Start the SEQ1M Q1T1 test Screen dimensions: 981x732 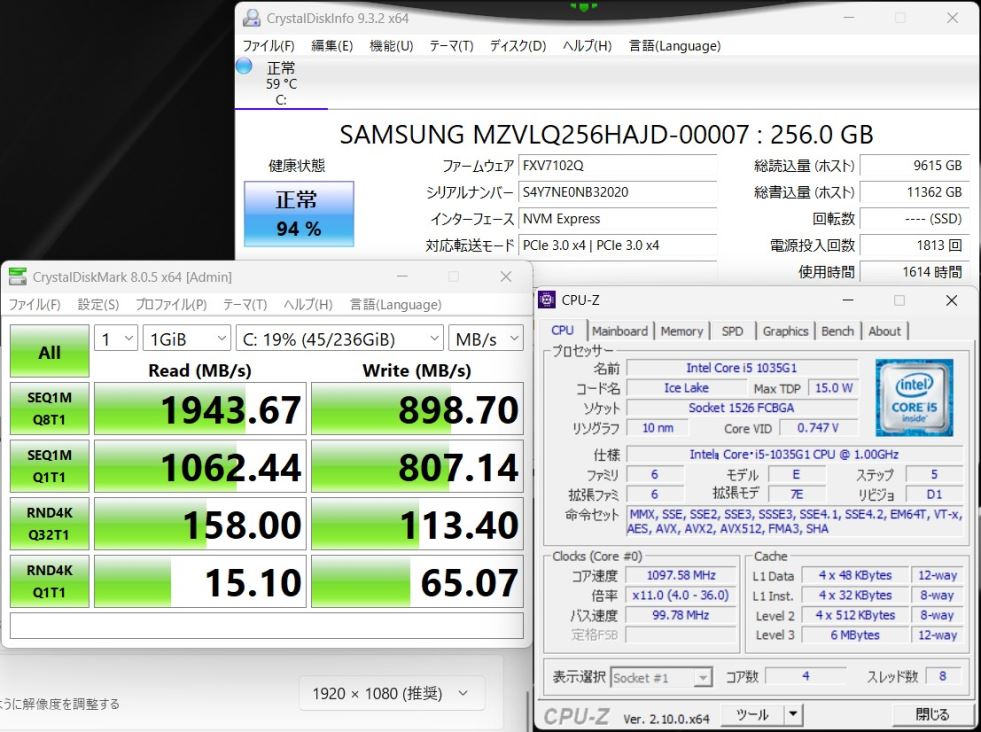(49, 466)
